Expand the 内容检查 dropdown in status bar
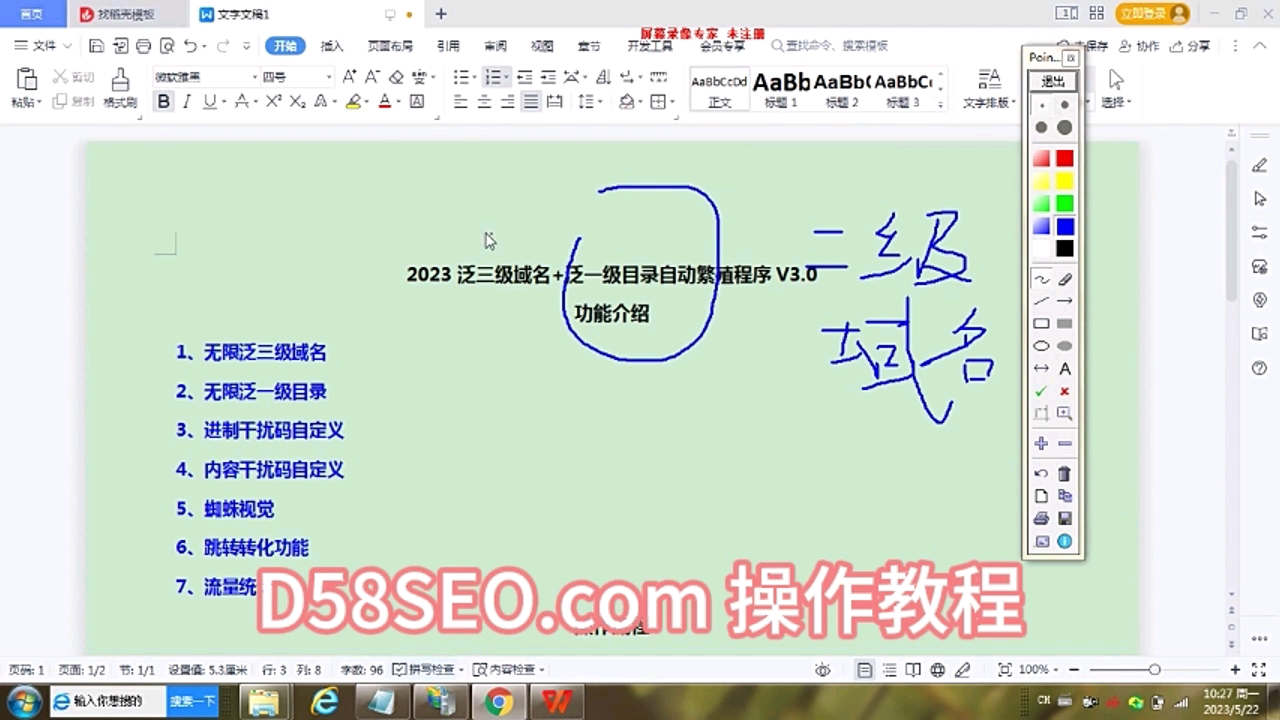Viewport: 1280px width, 720px height. click(542, 670)
